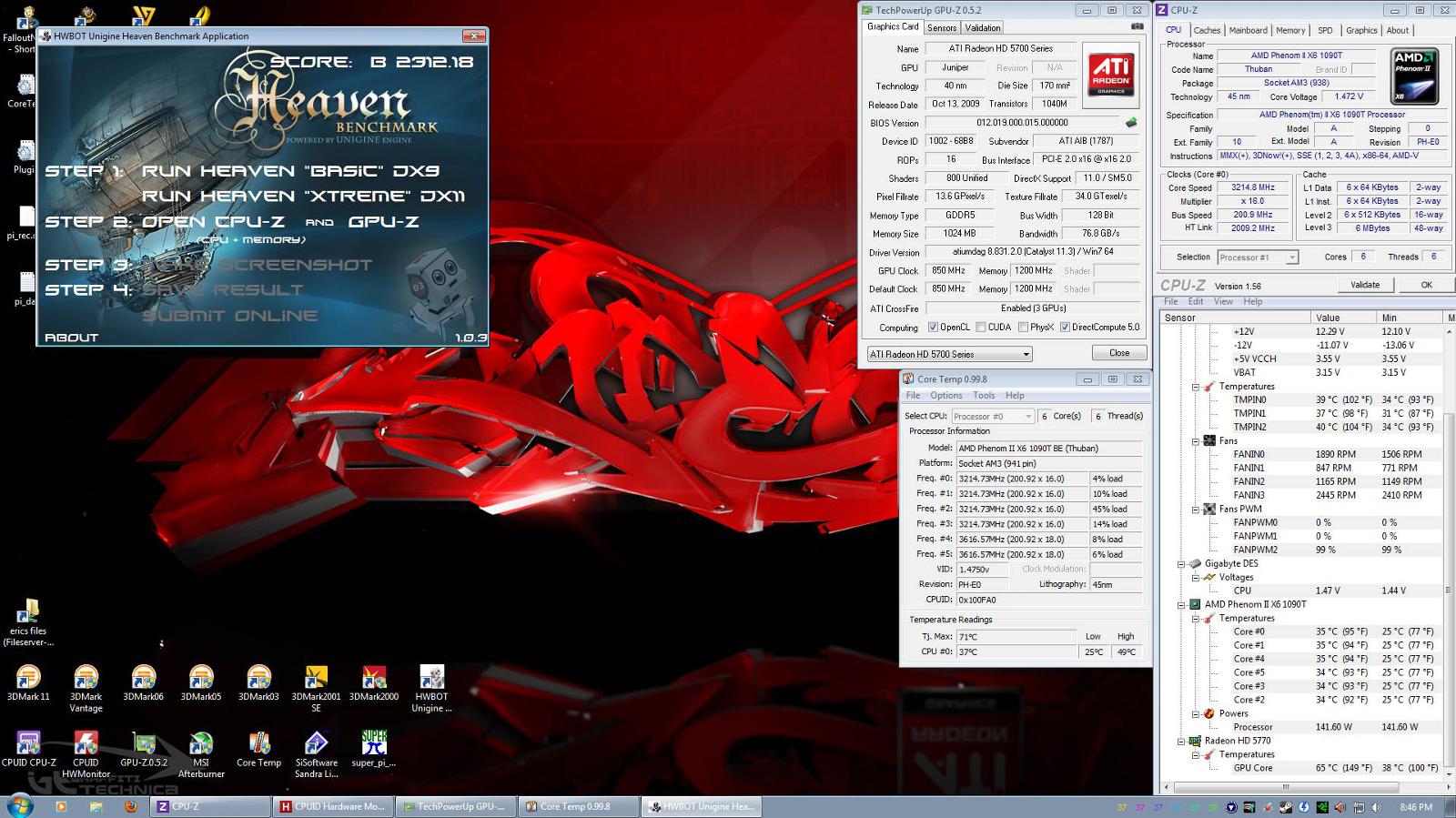Open Windows Media Player from the taskbar
The height and width of the screenshot is (818, 1456).
(61, 806)
